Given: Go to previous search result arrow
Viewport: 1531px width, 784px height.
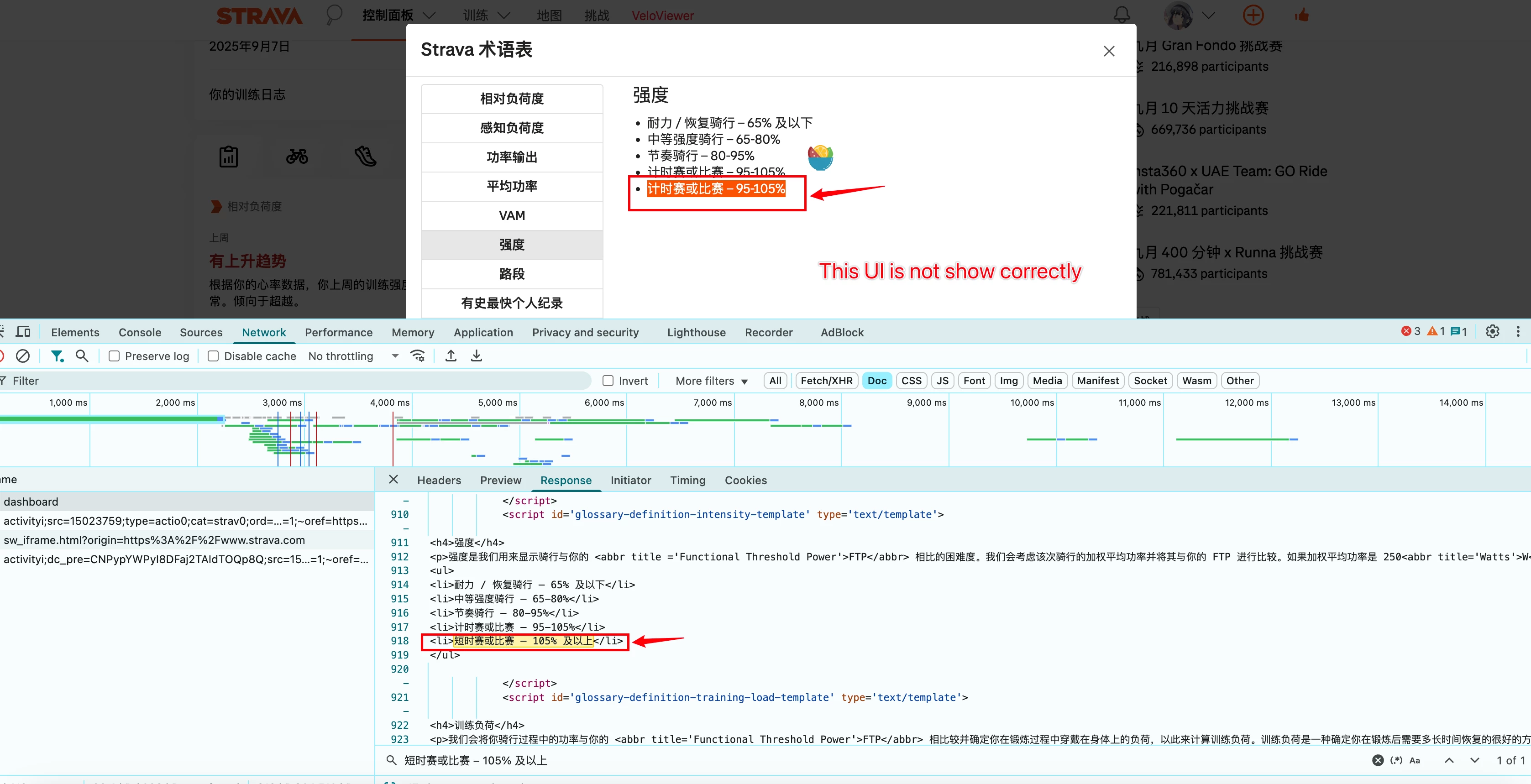Looking at the screenshot, I should [x=1449, y=760].
